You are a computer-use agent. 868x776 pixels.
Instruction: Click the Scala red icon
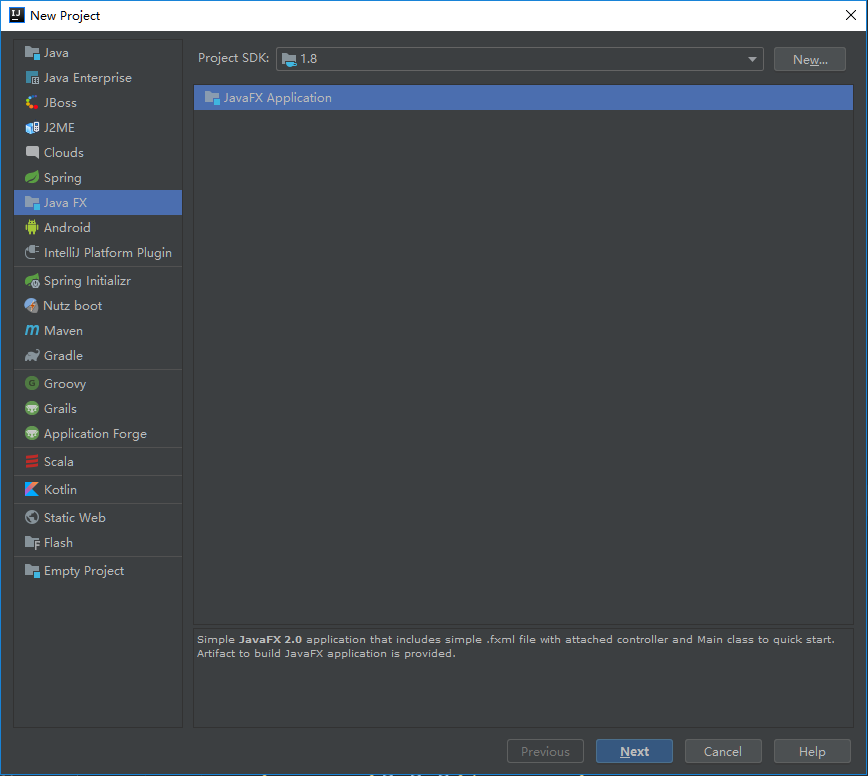point(32,462)
